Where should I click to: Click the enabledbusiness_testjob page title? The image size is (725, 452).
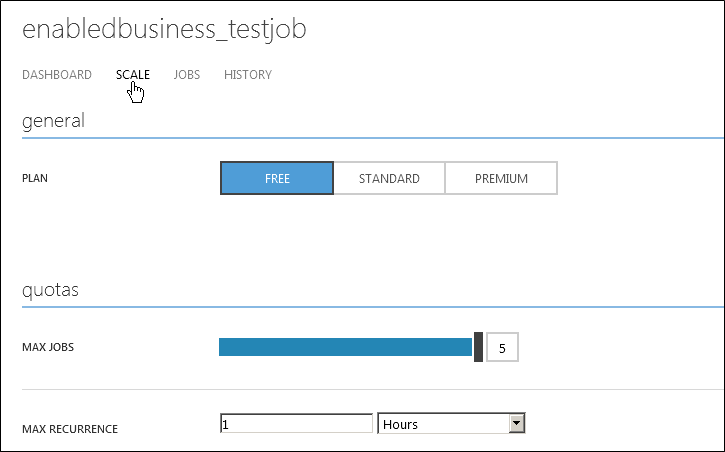tap(164, 30)
